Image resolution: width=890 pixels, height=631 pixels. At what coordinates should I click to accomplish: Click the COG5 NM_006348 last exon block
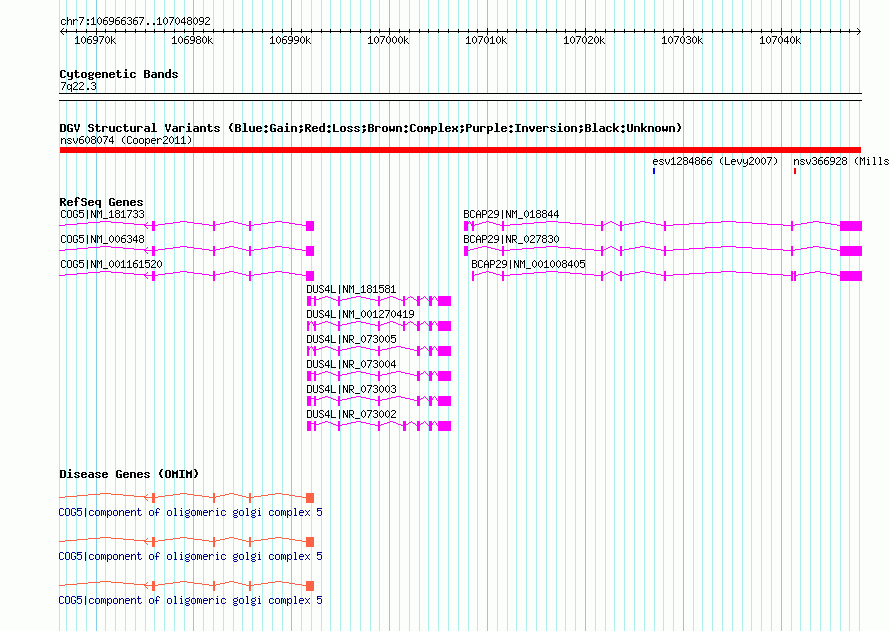(310, 251)
